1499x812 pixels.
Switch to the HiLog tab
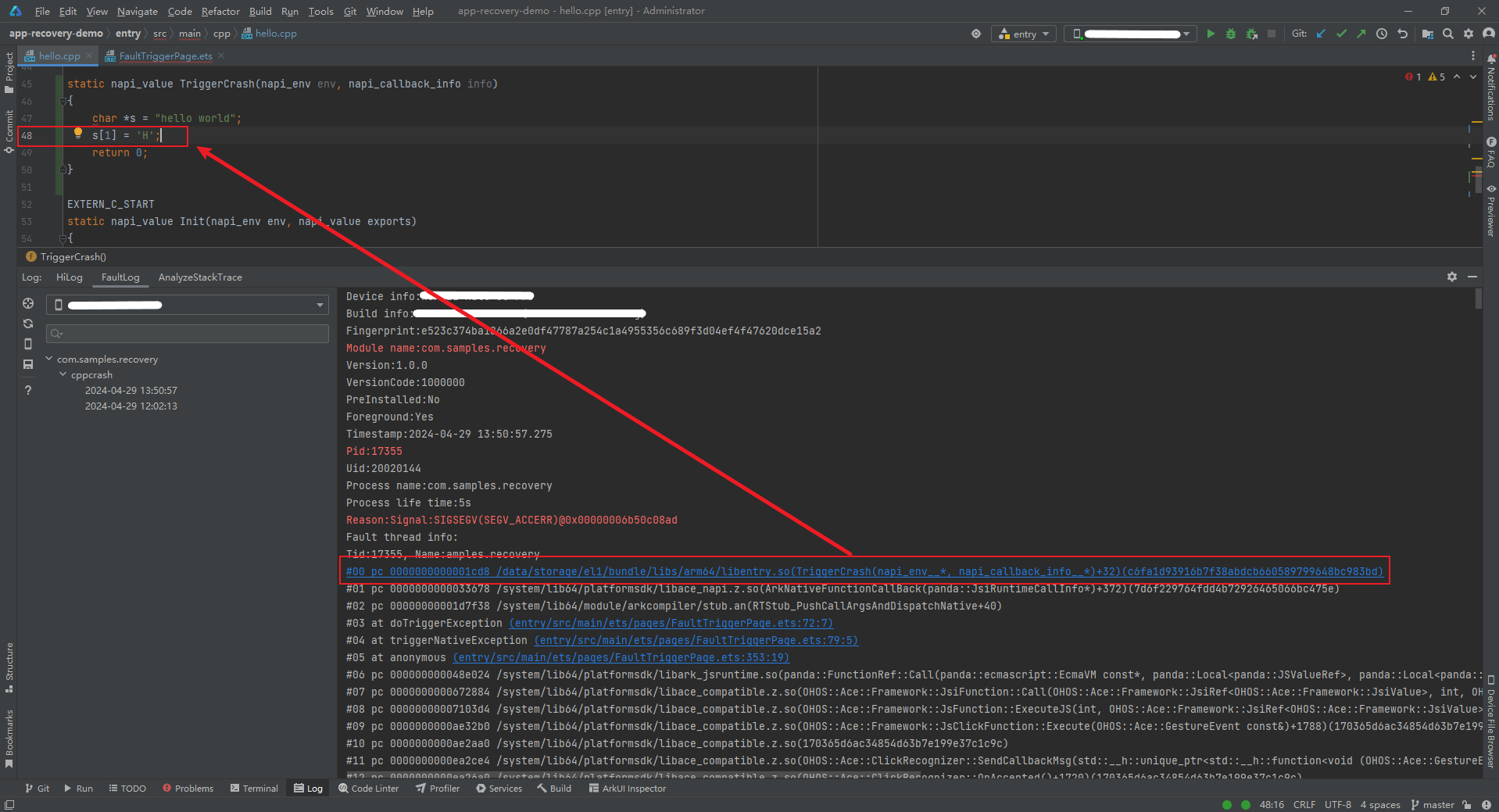69,277
